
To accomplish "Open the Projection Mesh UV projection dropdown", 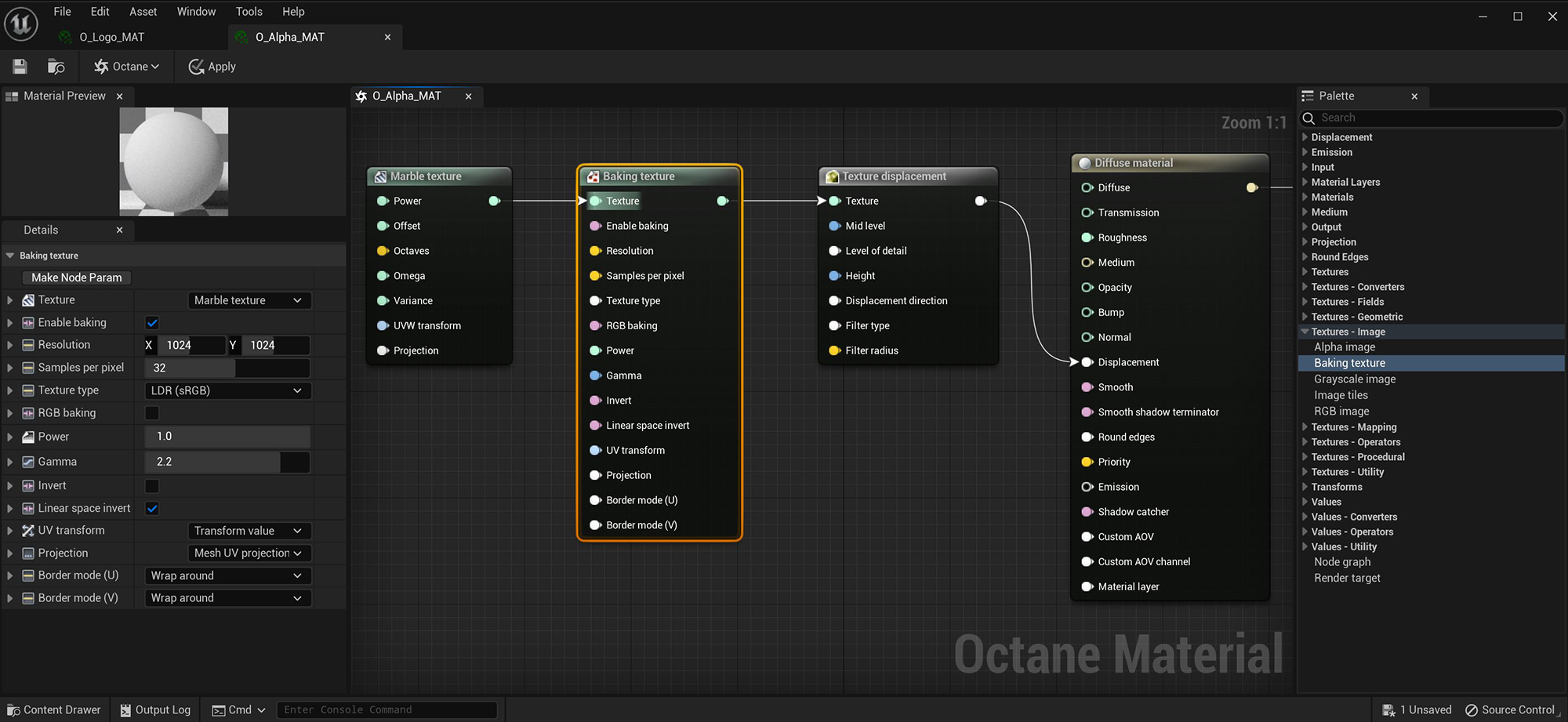I will coord(249,553).
